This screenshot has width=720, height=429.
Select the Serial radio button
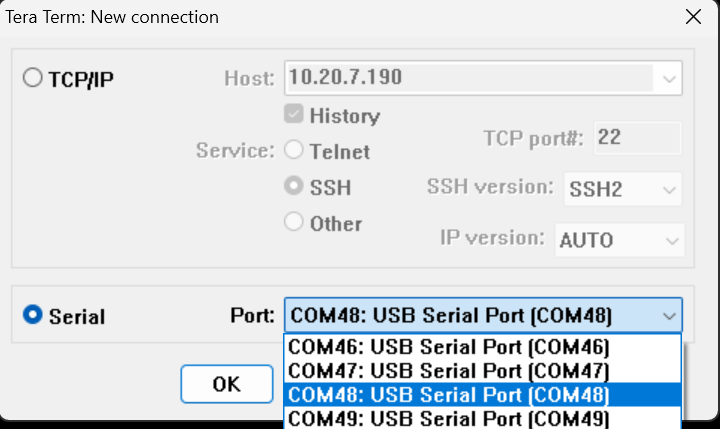point(33,316)
